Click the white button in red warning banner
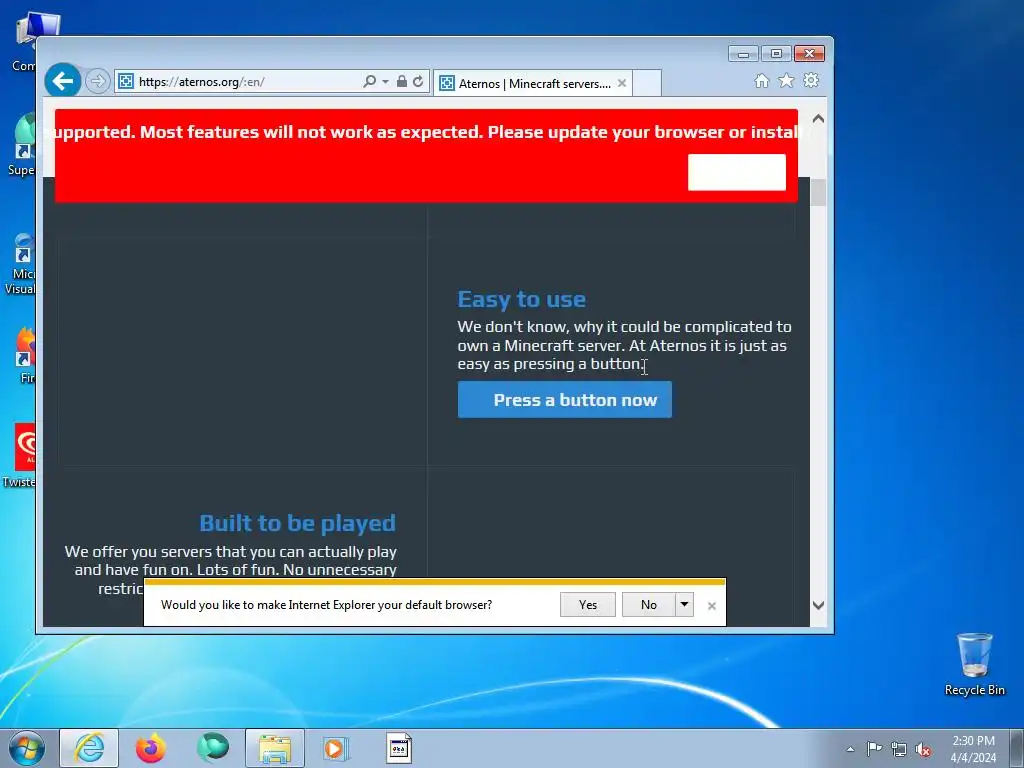Viewport: 1024px width, 768px height. pyautogui.click(x=737, y=172)
